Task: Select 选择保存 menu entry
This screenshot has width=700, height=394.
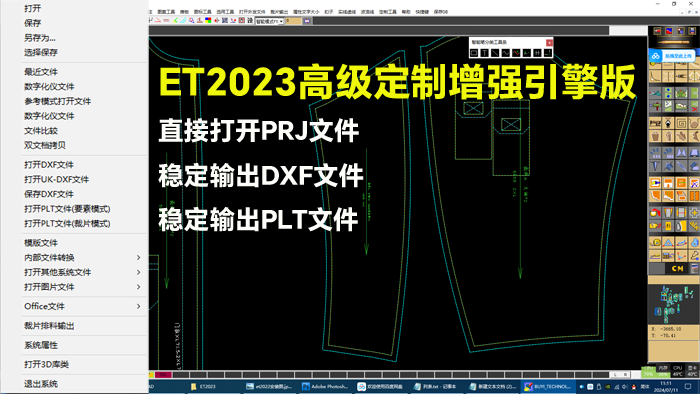Action: pos(41,52)
